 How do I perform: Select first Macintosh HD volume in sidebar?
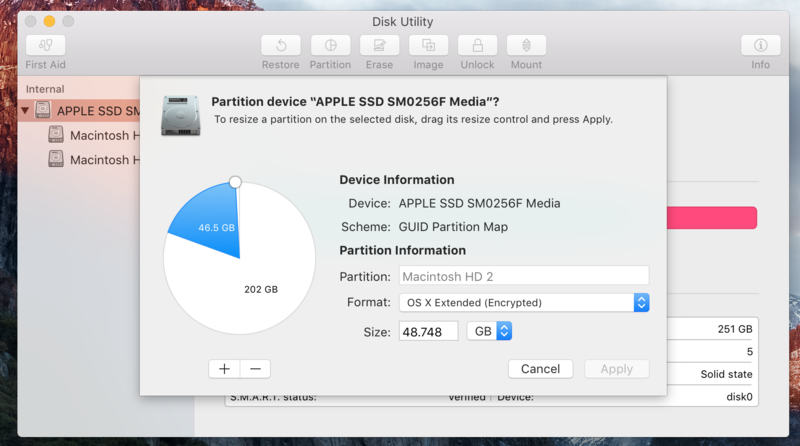pyautogui.click(x=93, y=135)
